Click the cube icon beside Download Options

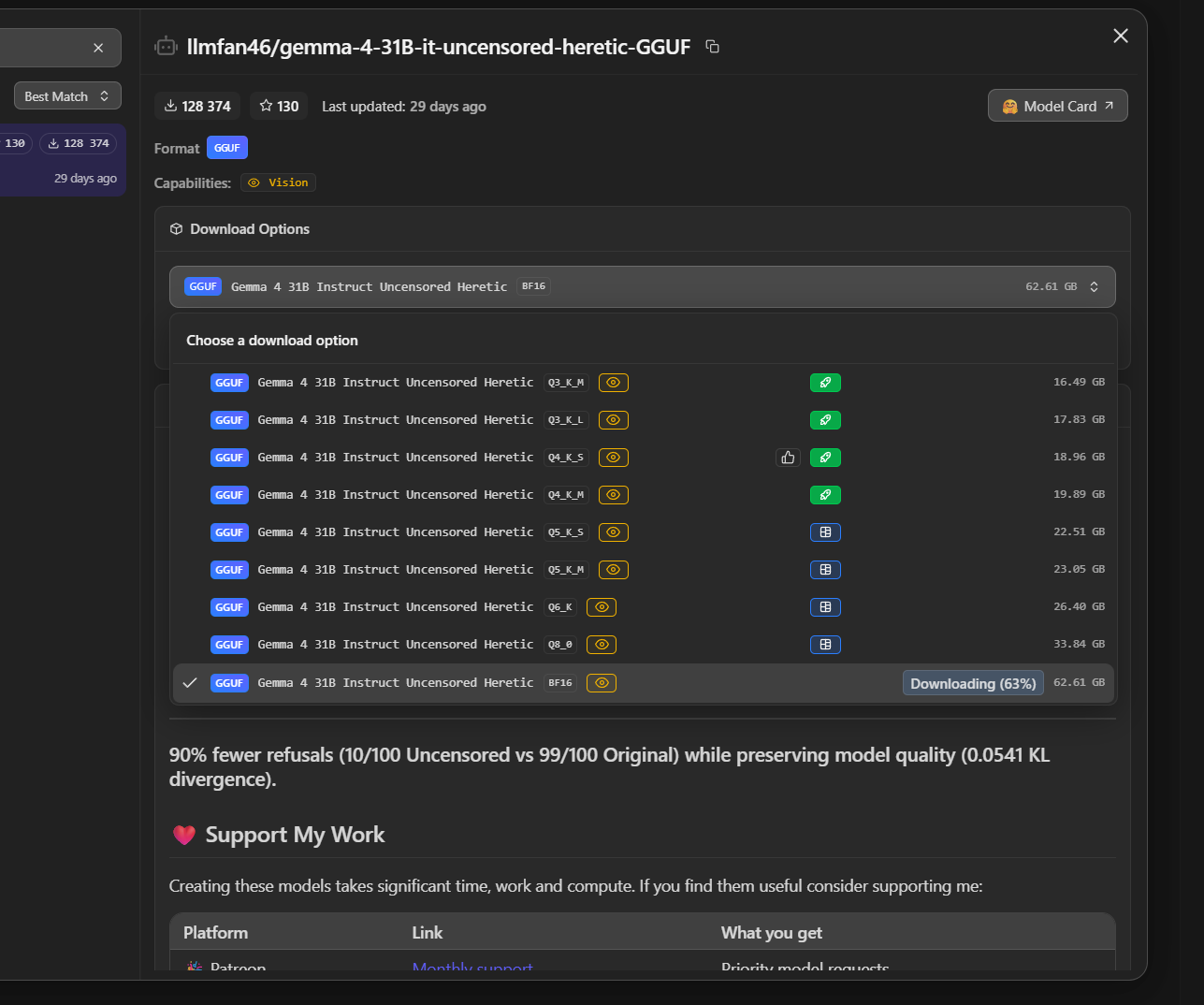[176, 229]
